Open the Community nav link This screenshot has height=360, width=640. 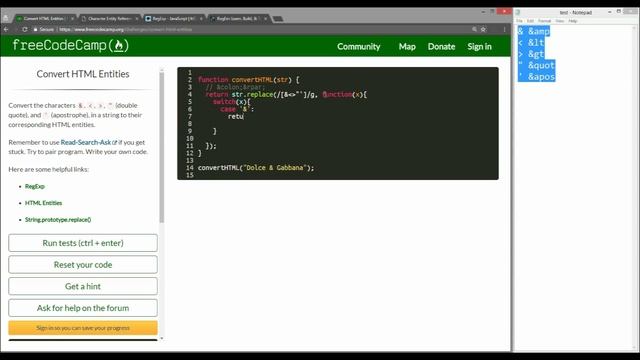[358, 47]
